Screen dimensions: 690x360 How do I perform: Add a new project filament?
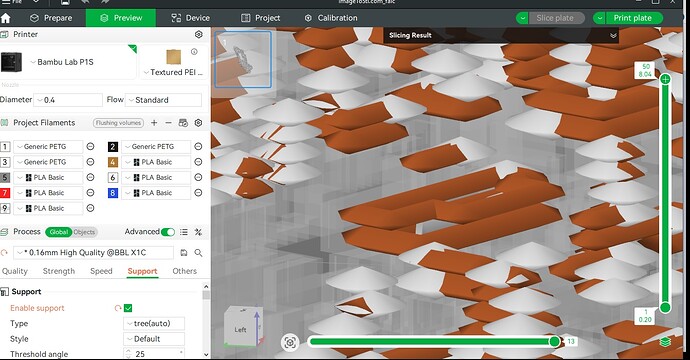click(x=154, y=123)
